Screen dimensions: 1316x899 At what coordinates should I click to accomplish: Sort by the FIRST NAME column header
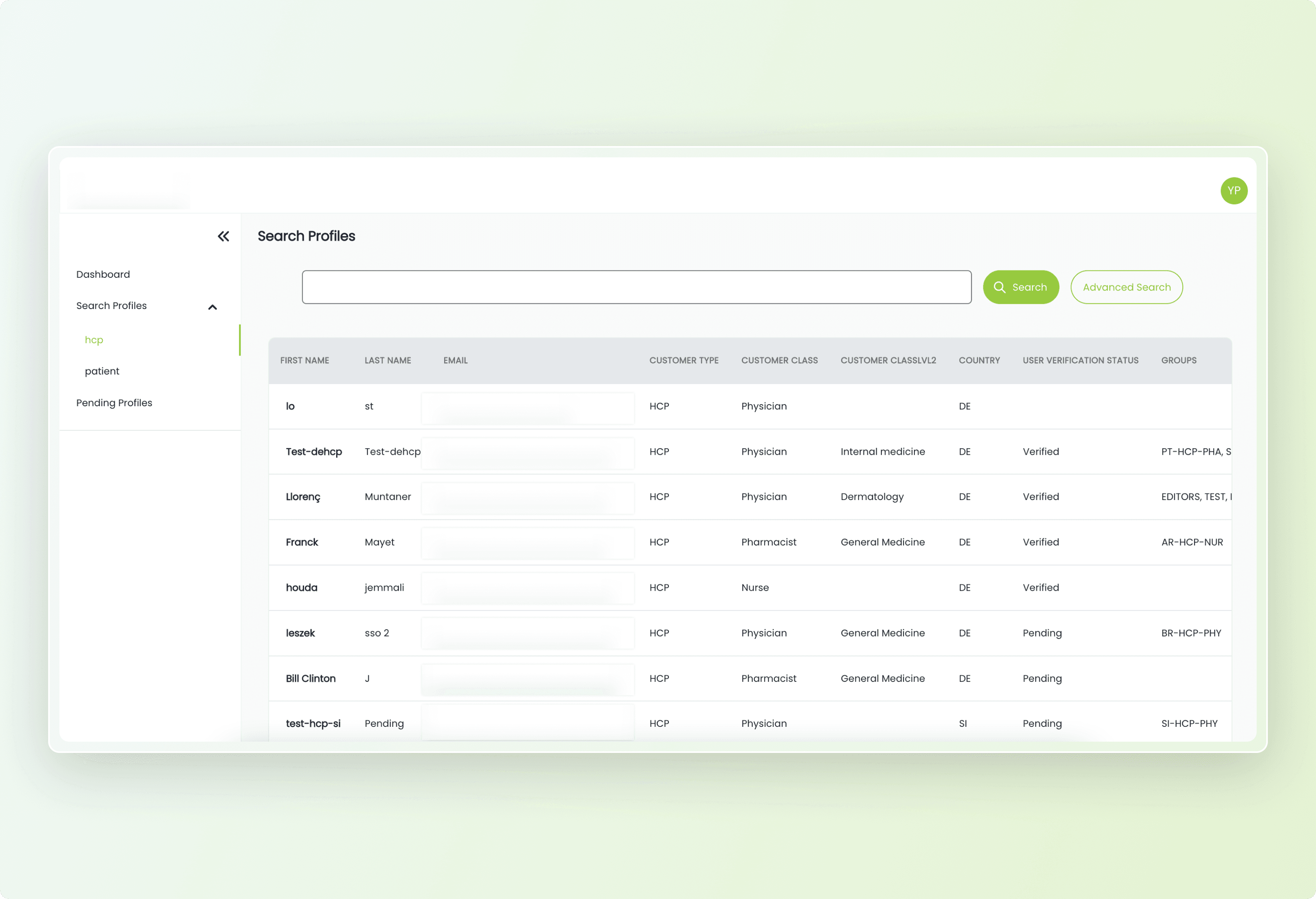tap(305, 360)
